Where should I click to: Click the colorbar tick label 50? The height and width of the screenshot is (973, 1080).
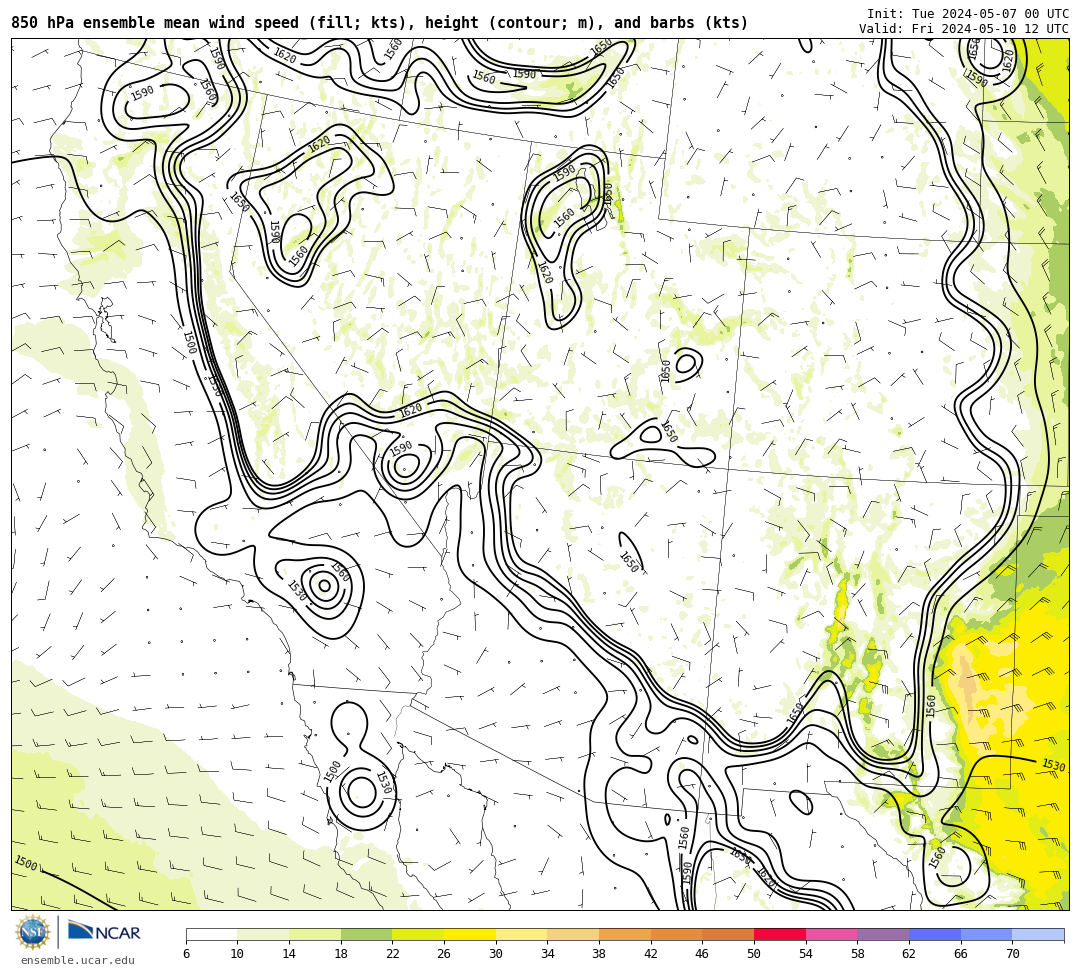pyautogui.click(x=754, y=954)
